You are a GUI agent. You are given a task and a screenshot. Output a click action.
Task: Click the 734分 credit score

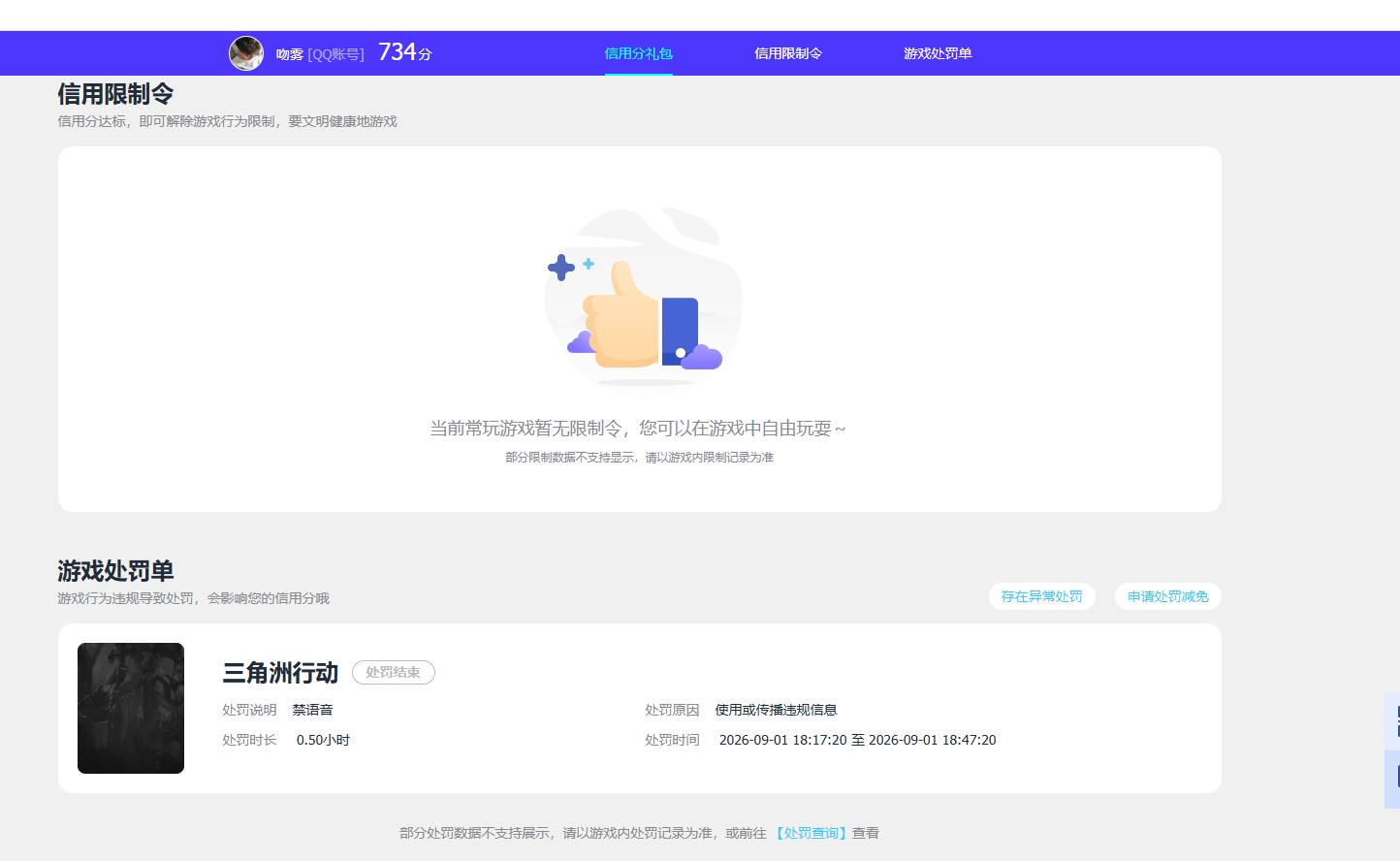coord(404,52)
